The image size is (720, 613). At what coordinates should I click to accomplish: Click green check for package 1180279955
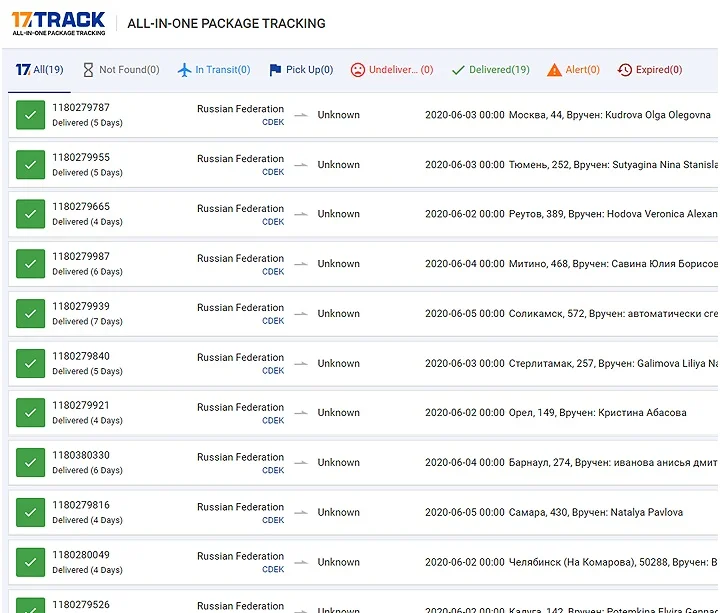click(30, 164)
